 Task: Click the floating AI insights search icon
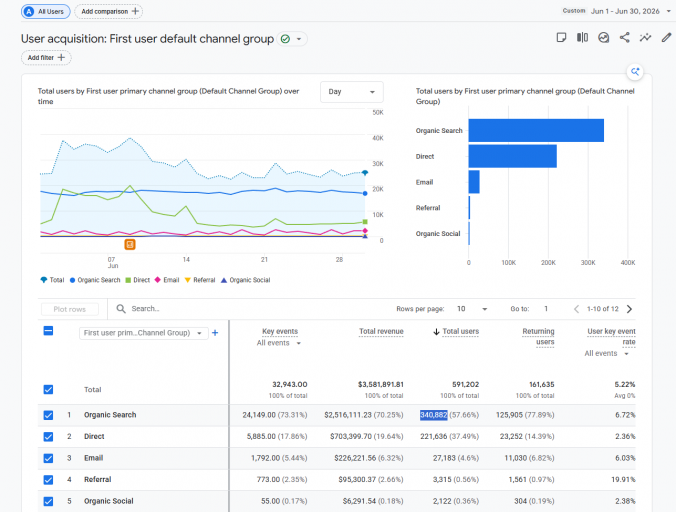[635, 72]
